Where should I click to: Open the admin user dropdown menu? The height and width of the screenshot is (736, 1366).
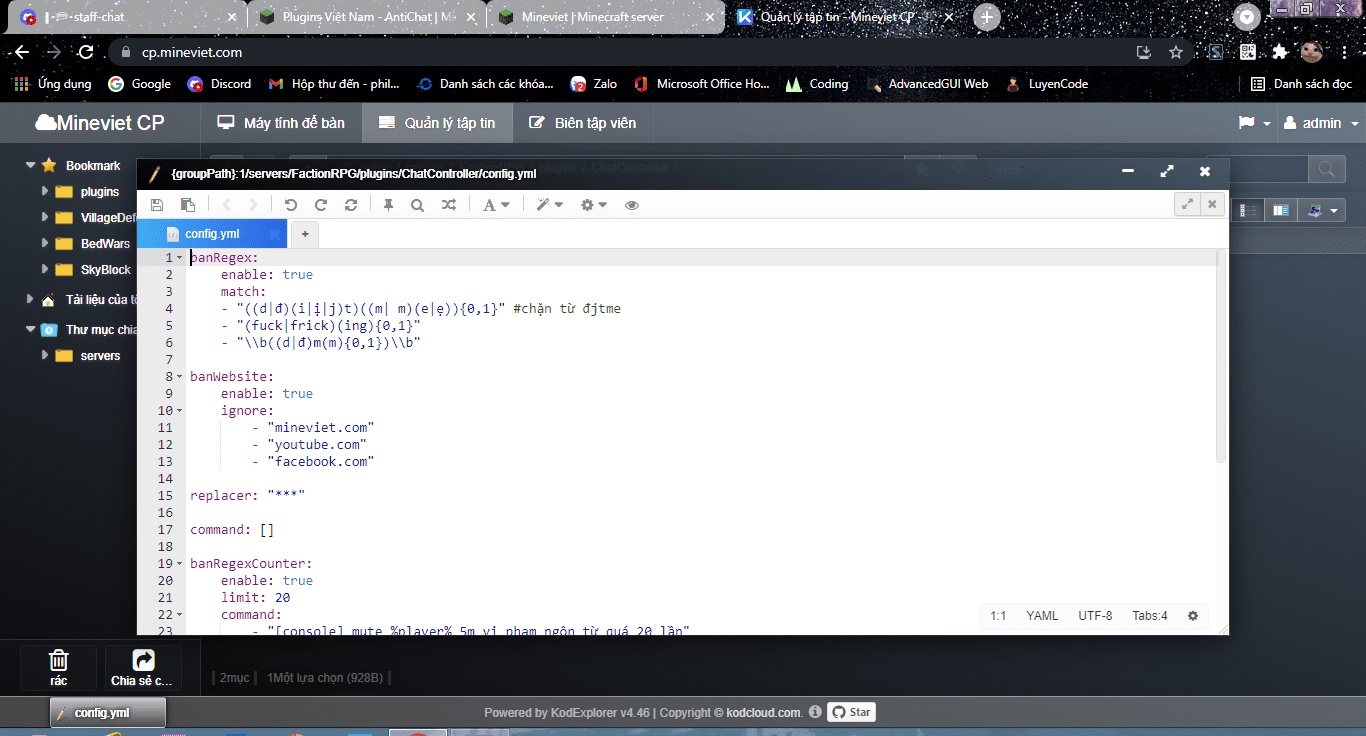pos(1319,123)
